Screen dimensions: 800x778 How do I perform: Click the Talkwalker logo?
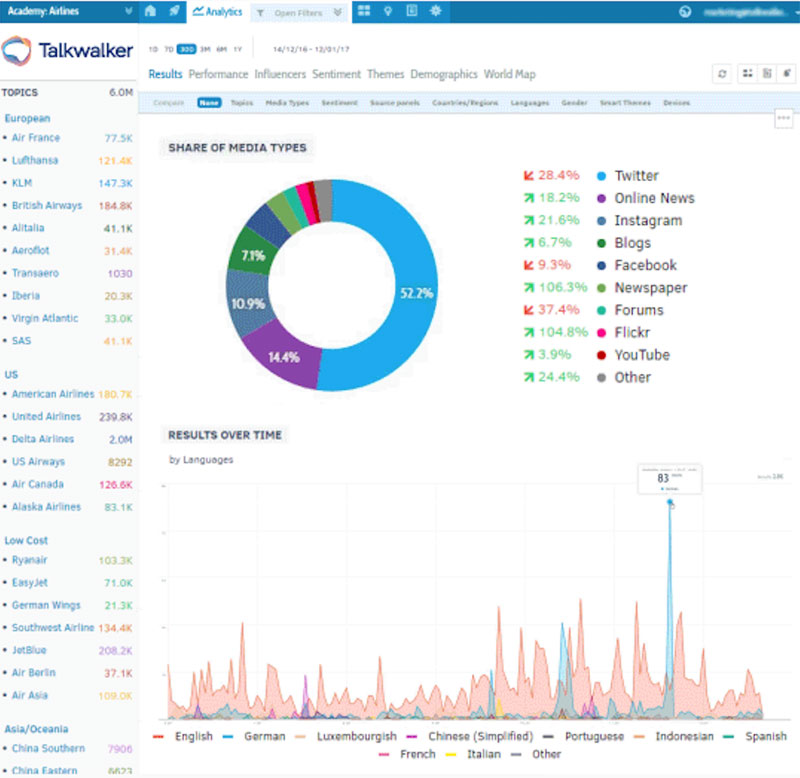[x=67, y=51]
